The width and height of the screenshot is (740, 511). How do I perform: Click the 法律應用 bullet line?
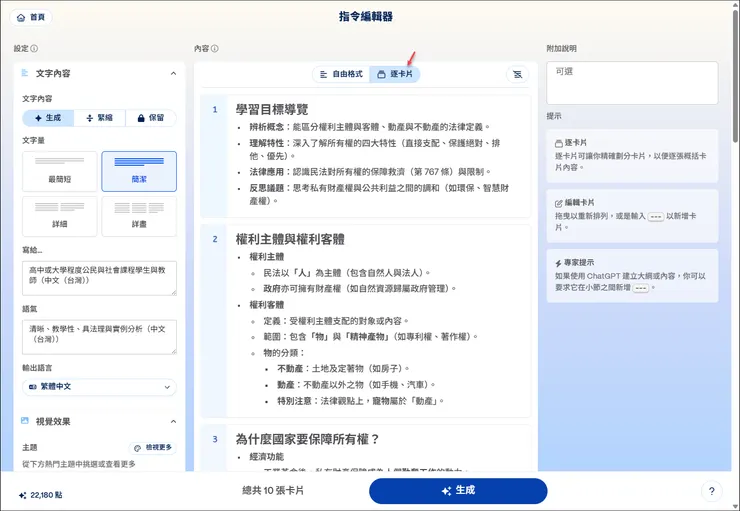(x=371, y=172)
